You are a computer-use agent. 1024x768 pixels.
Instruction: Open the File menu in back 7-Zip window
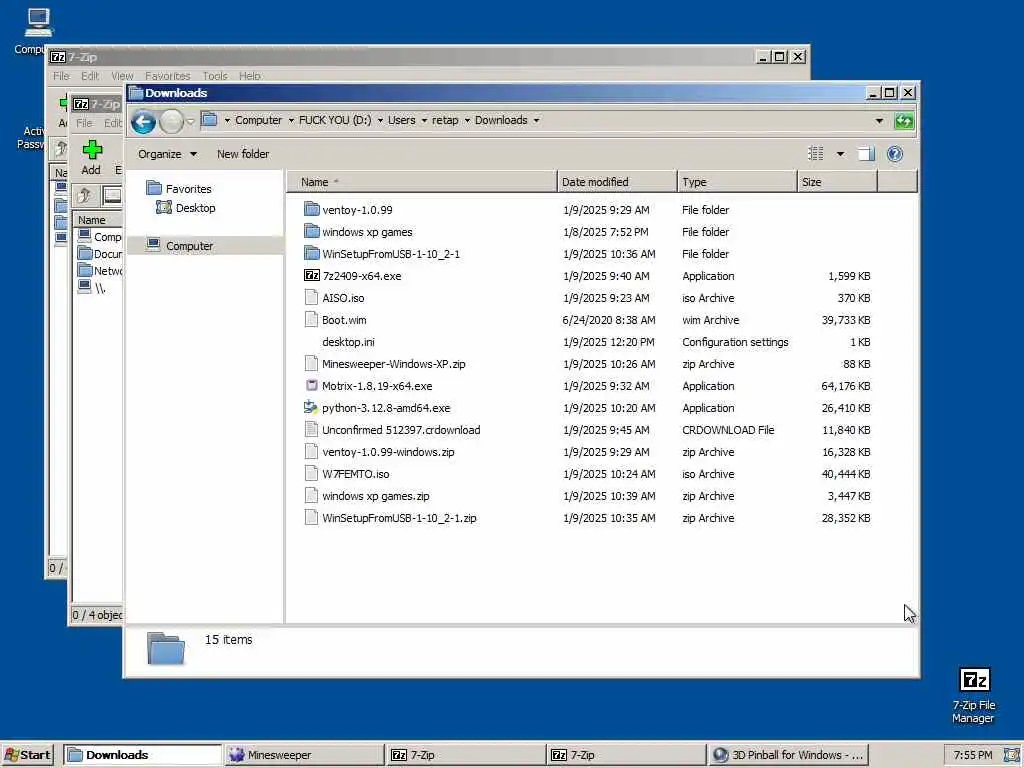point(61,76)
